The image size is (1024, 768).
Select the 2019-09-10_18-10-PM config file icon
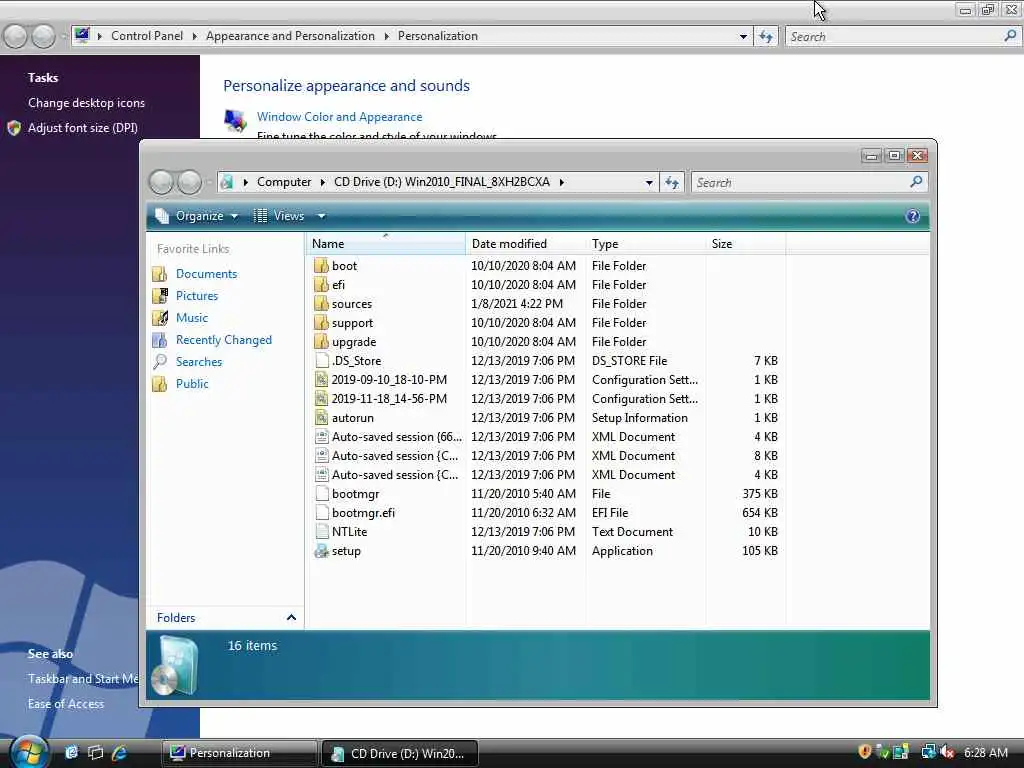321,379
